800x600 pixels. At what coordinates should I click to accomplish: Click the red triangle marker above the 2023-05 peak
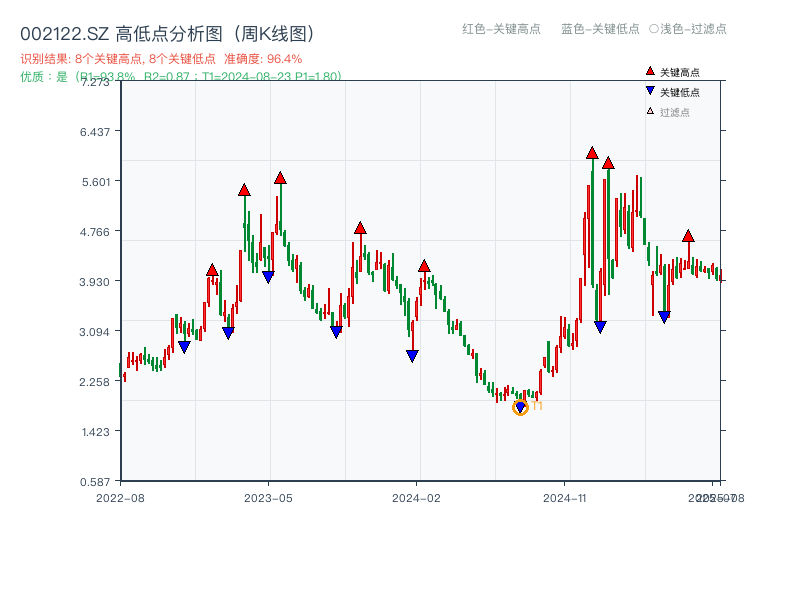[x=280, y=177]
